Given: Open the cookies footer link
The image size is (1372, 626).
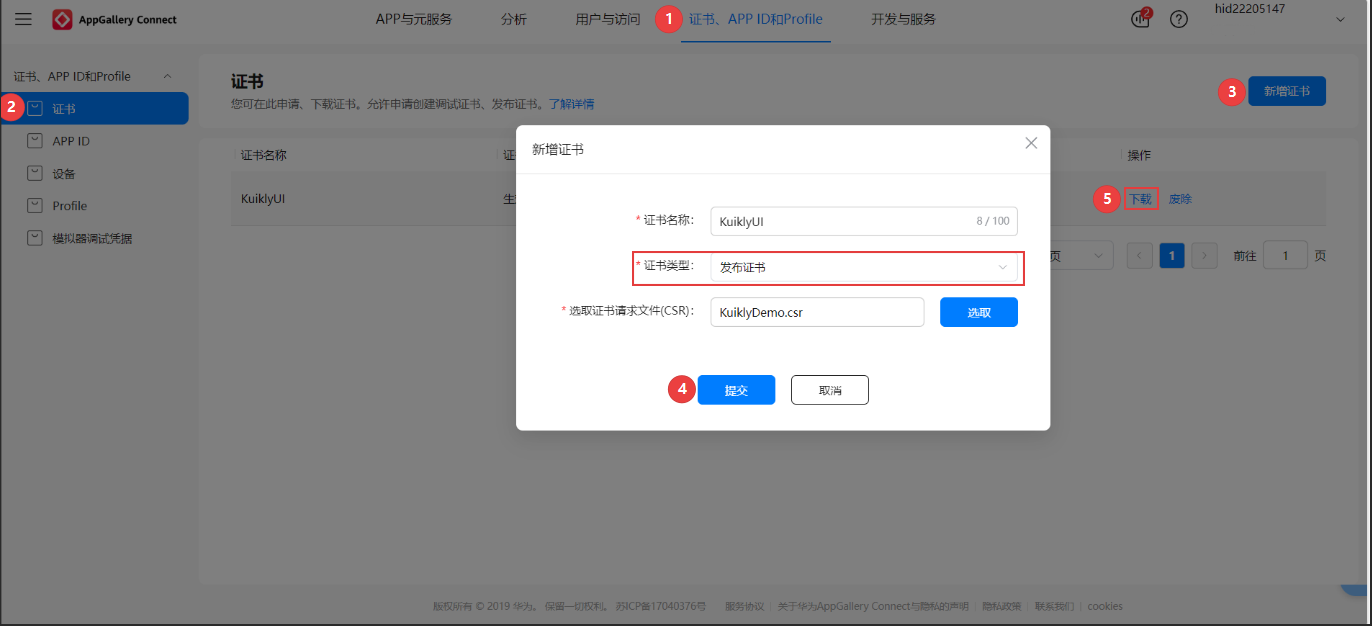Looking at the screenshot, I should pyautogui.click(x=1105, y=606).
